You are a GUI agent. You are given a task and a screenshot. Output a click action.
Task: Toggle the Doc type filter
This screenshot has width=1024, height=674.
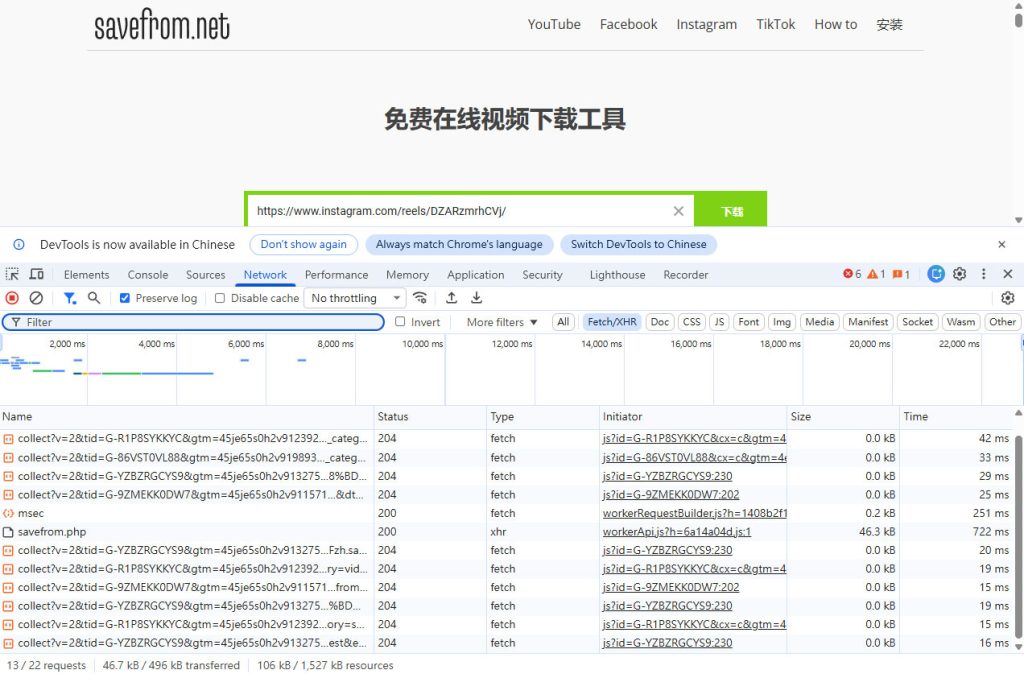click(660, 322)
